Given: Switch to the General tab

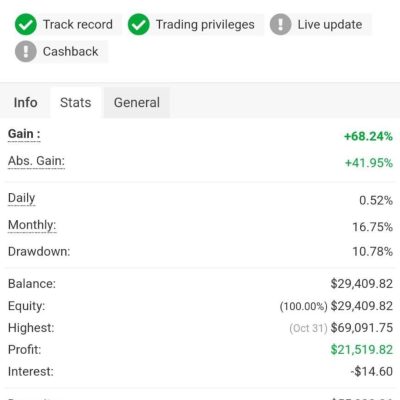Looking at the screenshot, I should point(137,103).
